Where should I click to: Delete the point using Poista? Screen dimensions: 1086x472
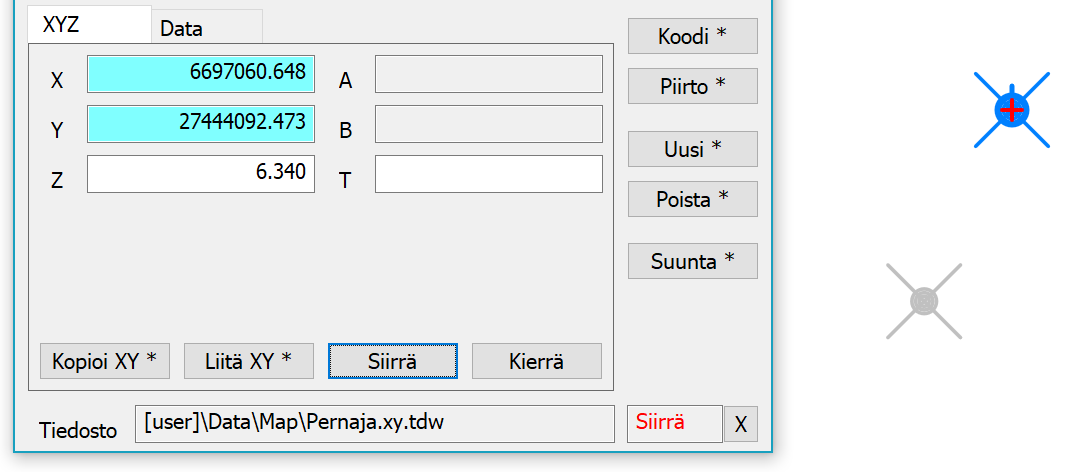click(692, 199)
